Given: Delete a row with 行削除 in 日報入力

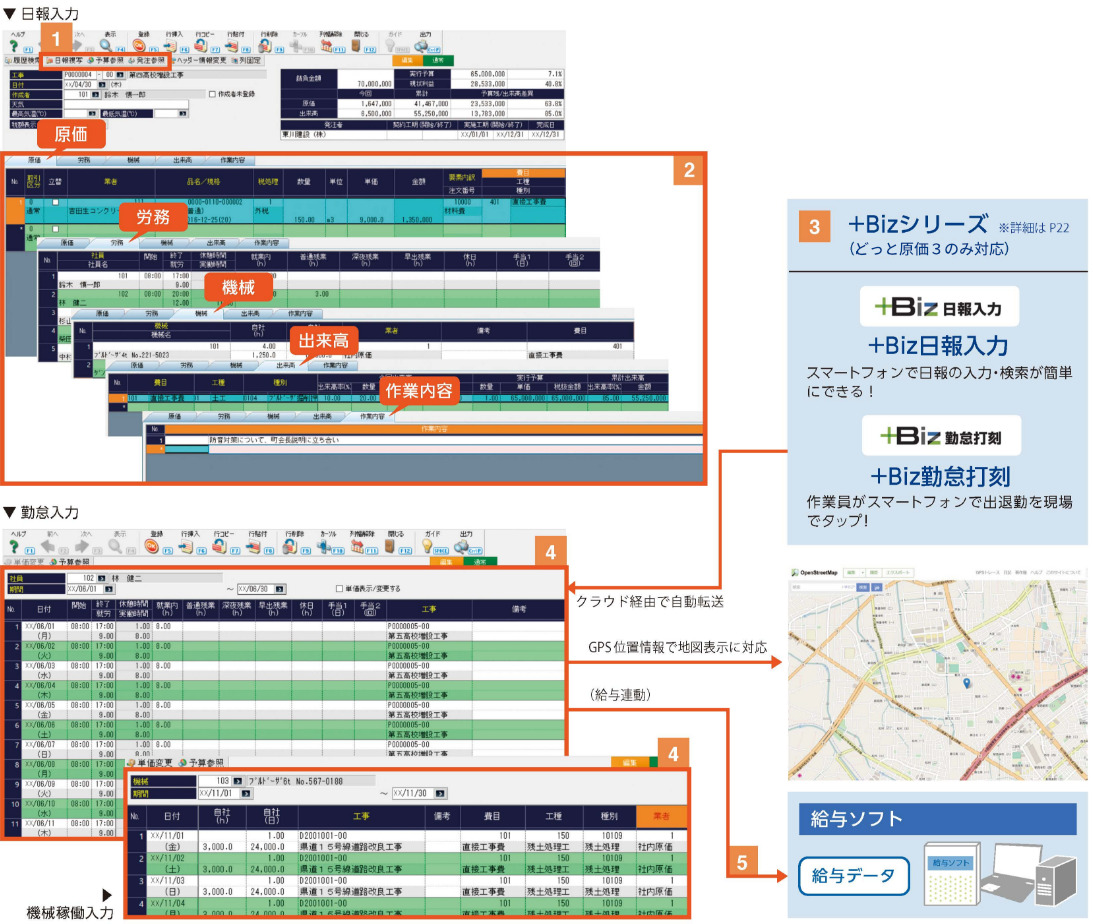Looking at the screenshot, I should pos(265,46).
